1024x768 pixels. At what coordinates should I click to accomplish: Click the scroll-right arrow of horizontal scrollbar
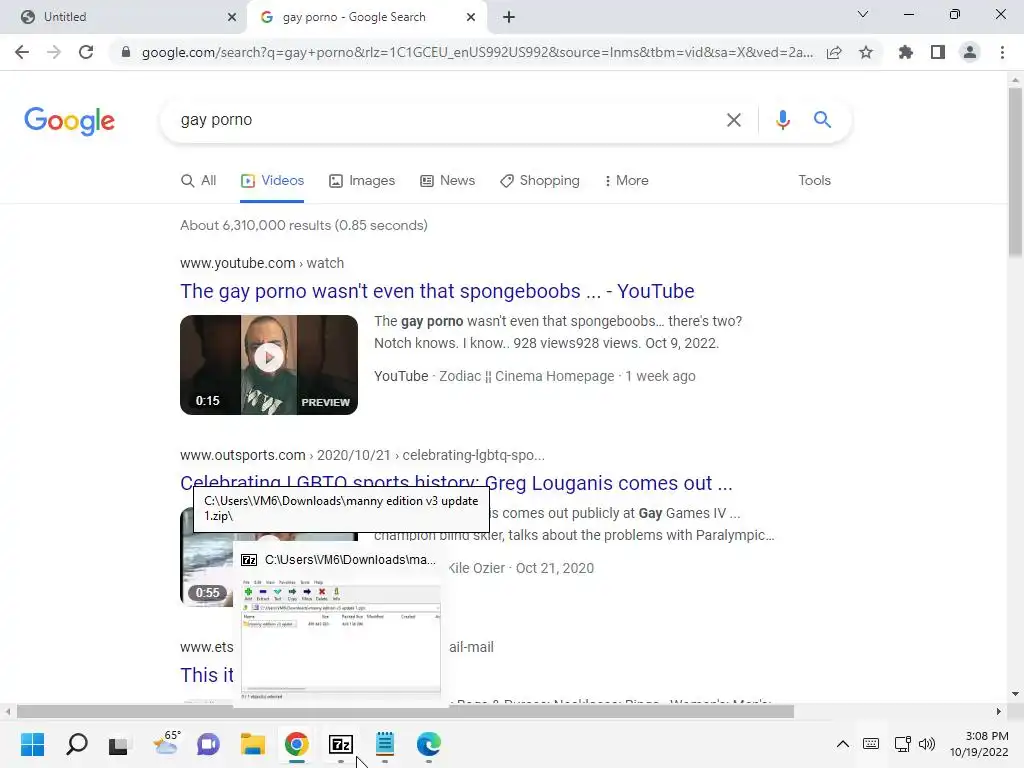998,711
